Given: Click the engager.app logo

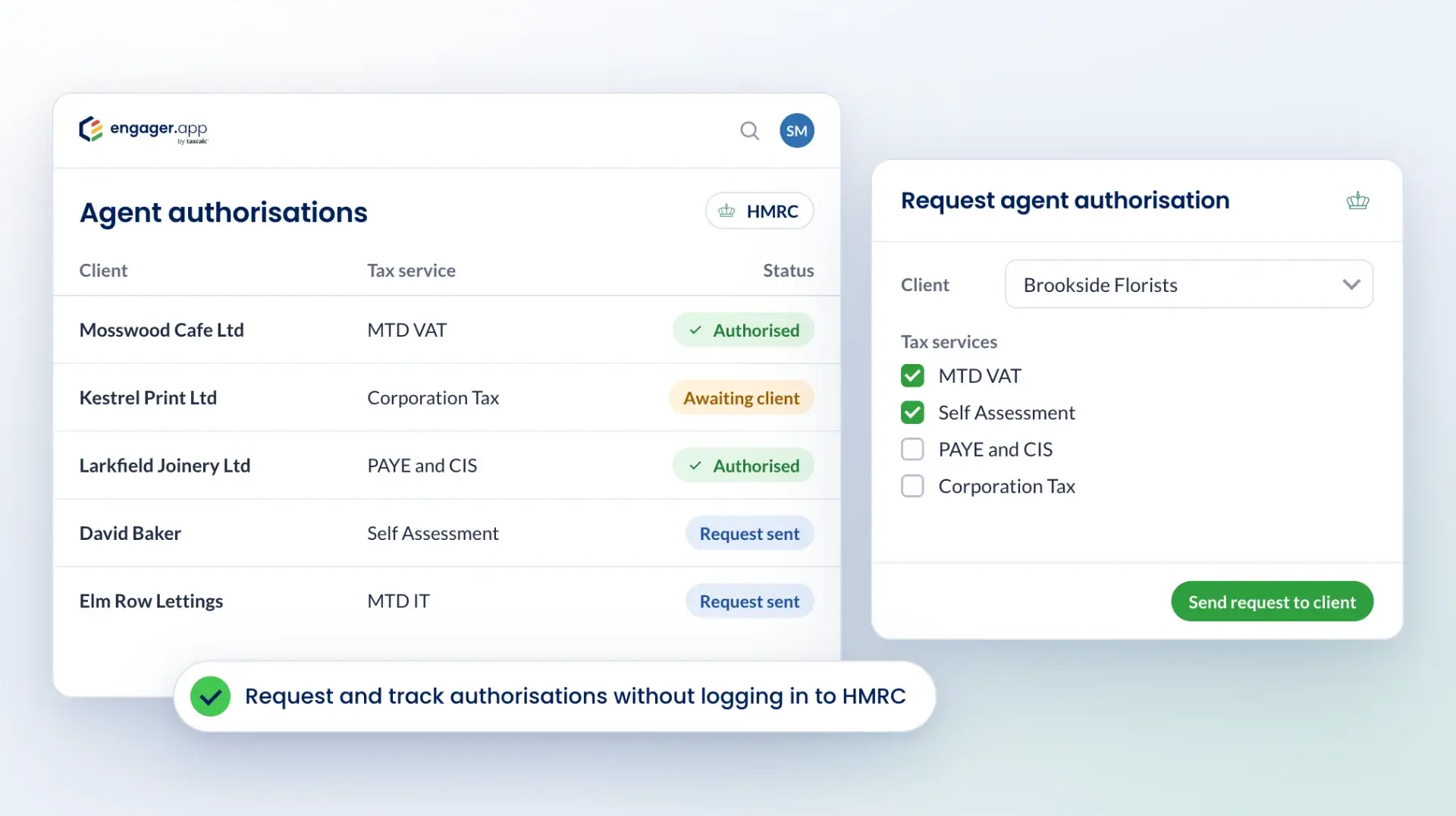Looking at the screenshot, I should click(x=143, y=130).
